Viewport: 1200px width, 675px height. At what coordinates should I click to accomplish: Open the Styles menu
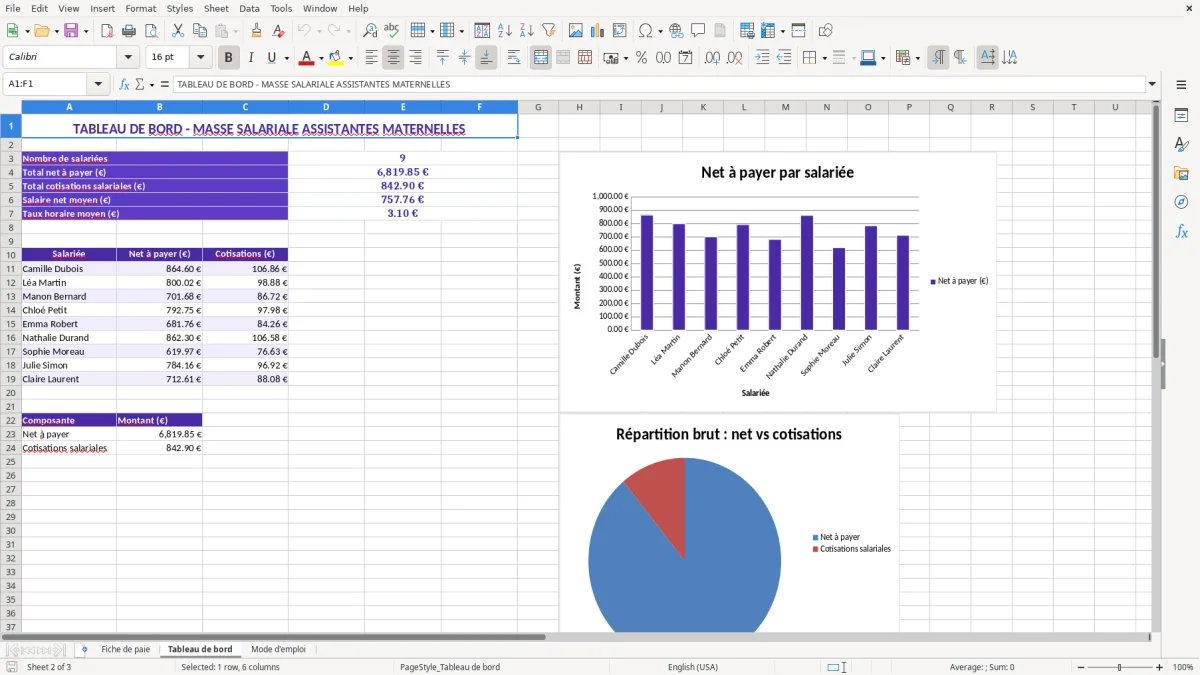tap(180, 8)
